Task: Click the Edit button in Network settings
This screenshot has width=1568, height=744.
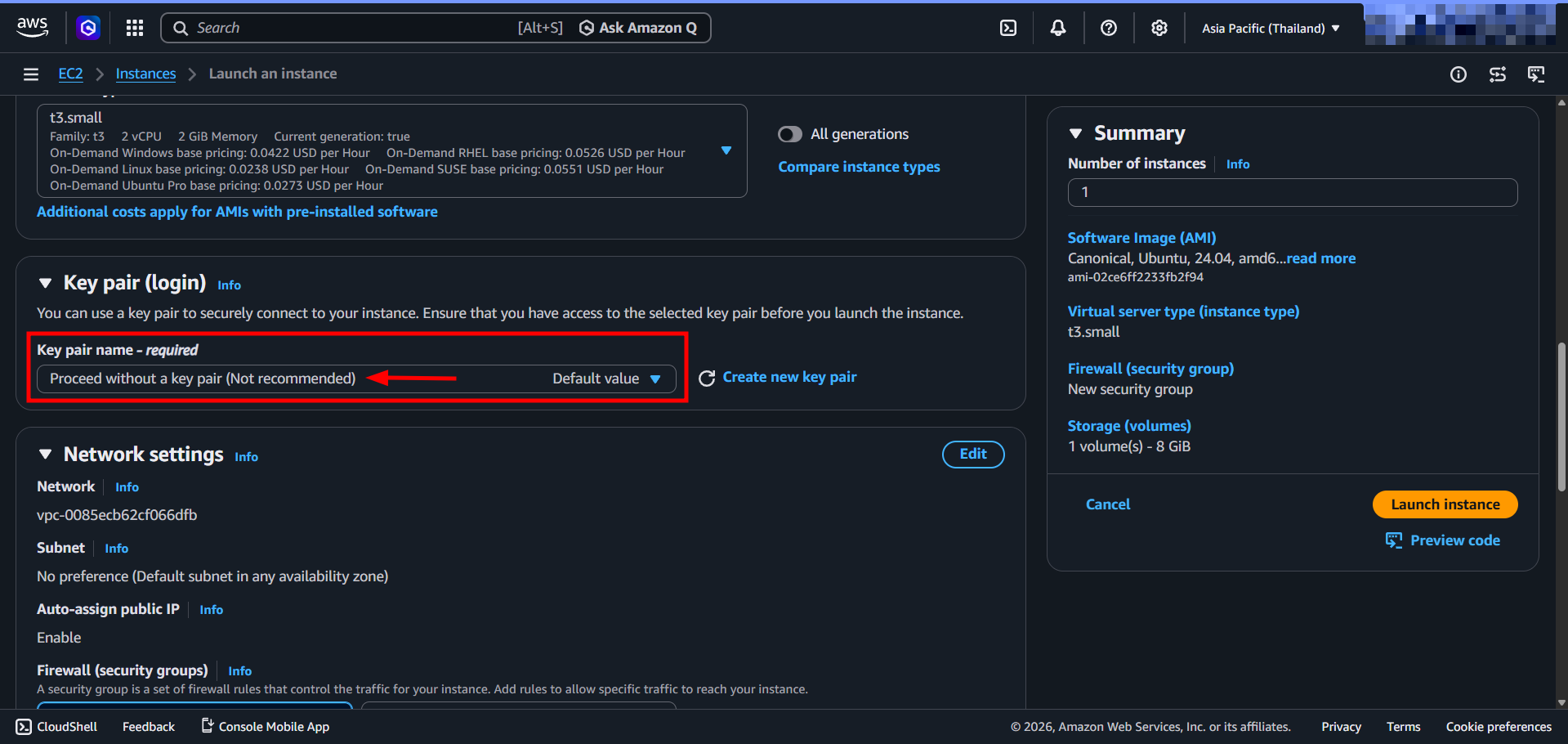Action: [x=973, y=455]
